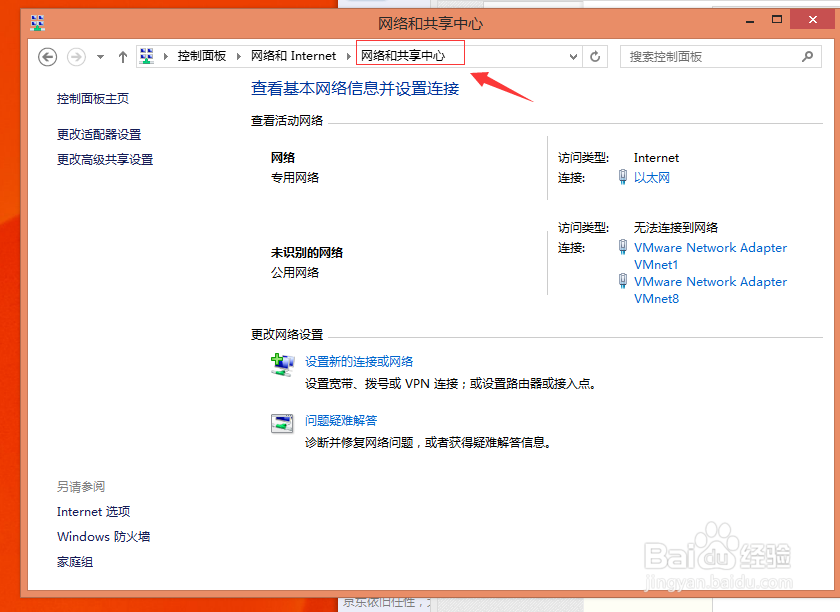This screenshot has height=612, width=840.
Task: Open the address bar history dropdown
Action: coord(573,57)
